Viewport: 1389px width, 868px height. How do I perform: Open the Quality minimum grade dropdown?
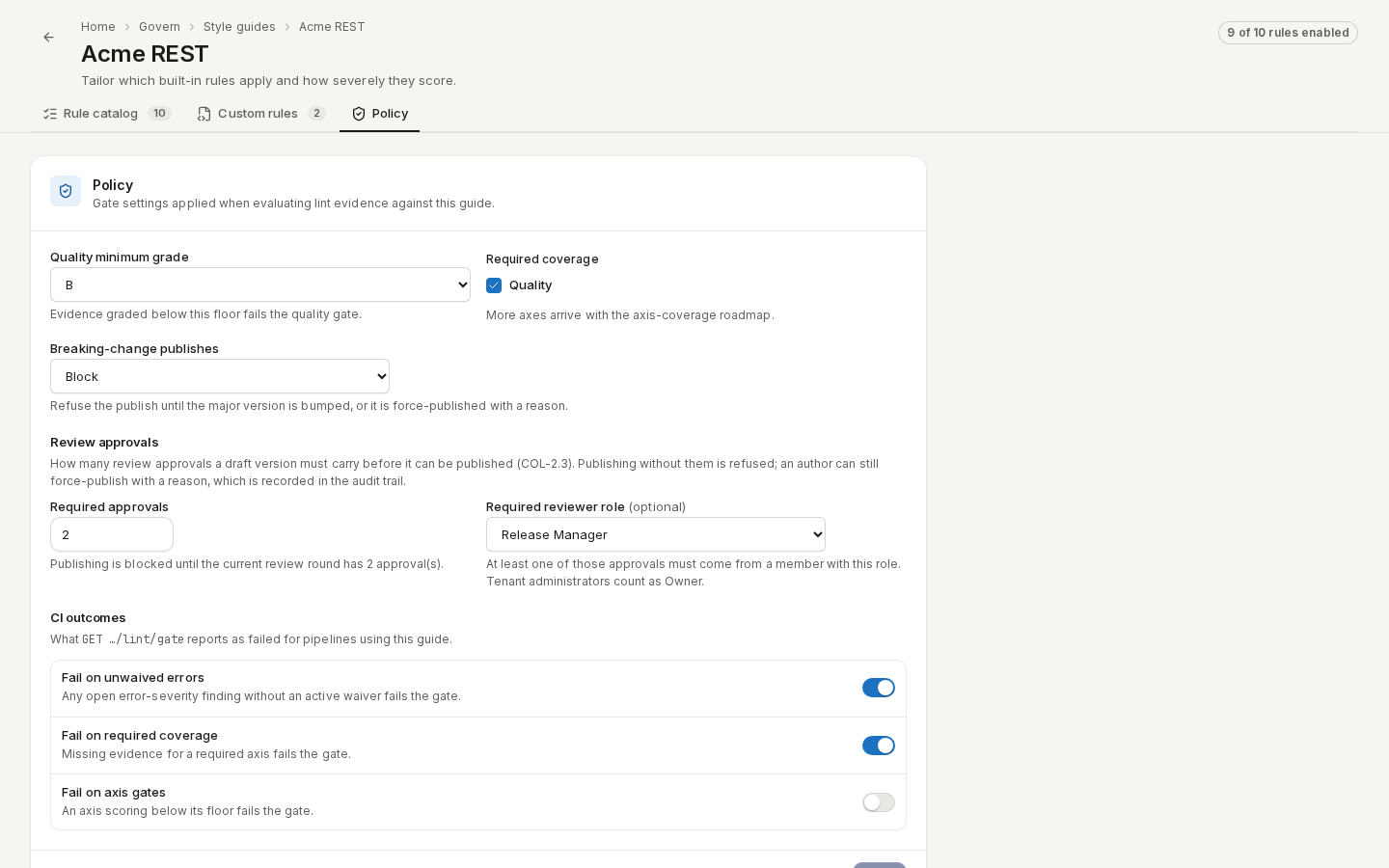[260, 285]
